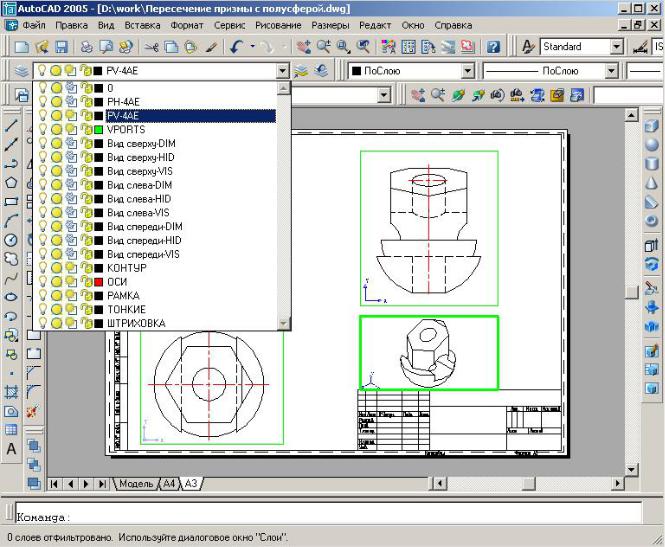Toggle lightbulb on layer PH-4AE
Screen dimensions: 665x547
click(42, 102)
